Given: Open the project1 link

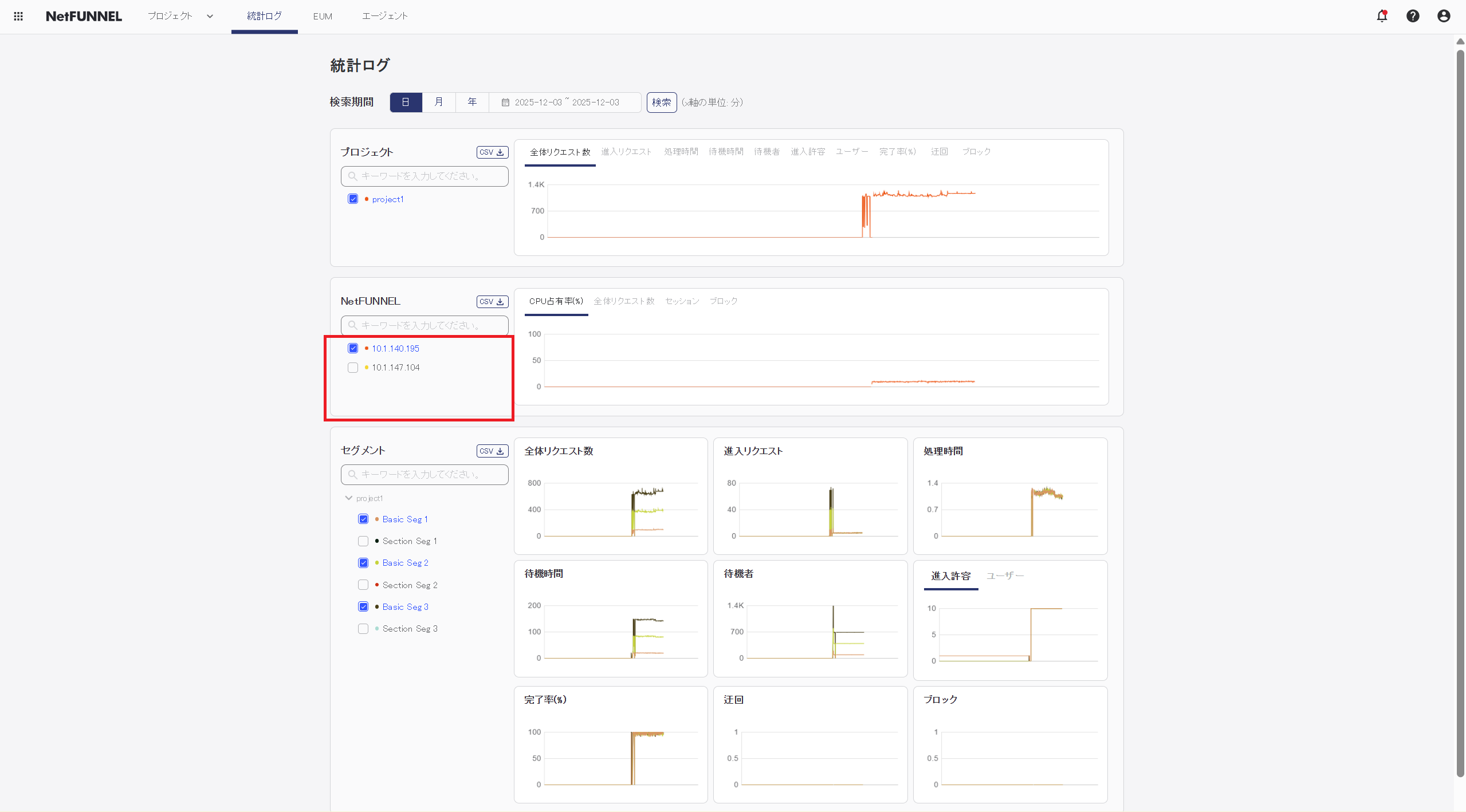Looking at the screenshot, I should pos(388,199).
